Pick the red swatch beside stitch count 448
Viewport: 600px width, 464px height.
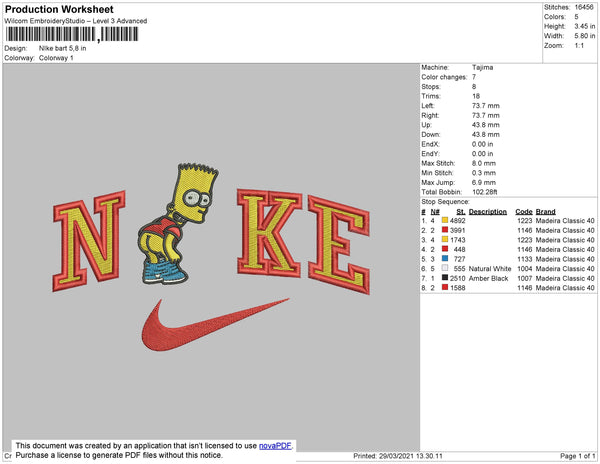[445, 249]
